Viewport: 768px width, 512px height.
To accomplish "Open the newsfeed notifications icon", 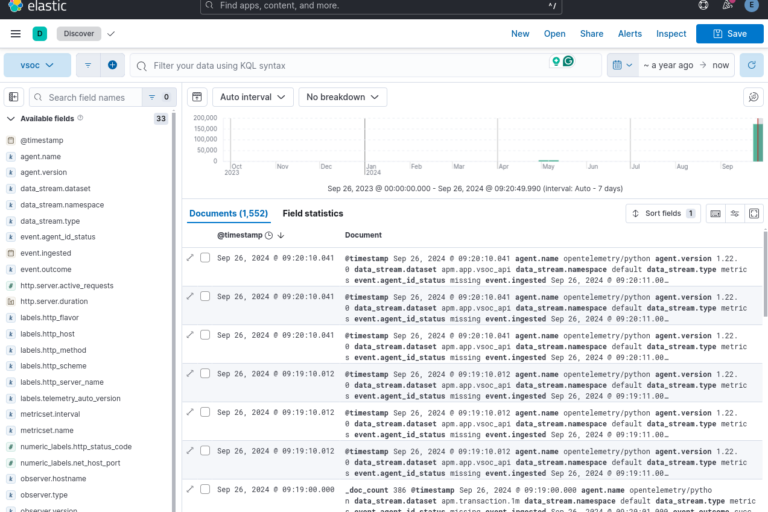I will click(x=727, y=5).
